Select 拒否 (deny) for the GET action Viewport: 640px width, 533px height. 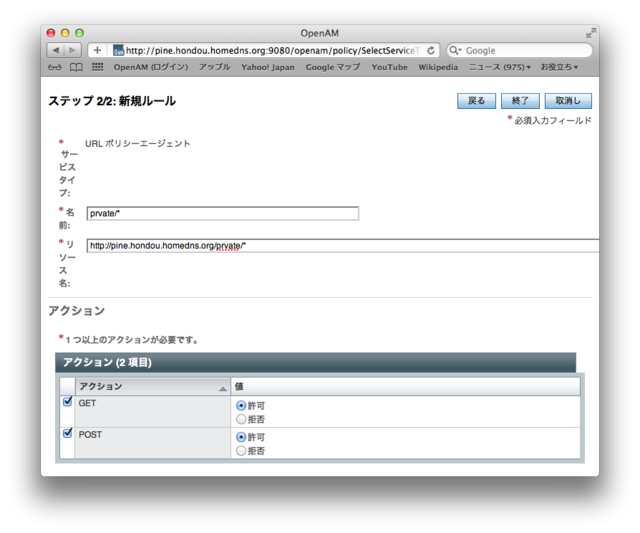click(241, 419)
